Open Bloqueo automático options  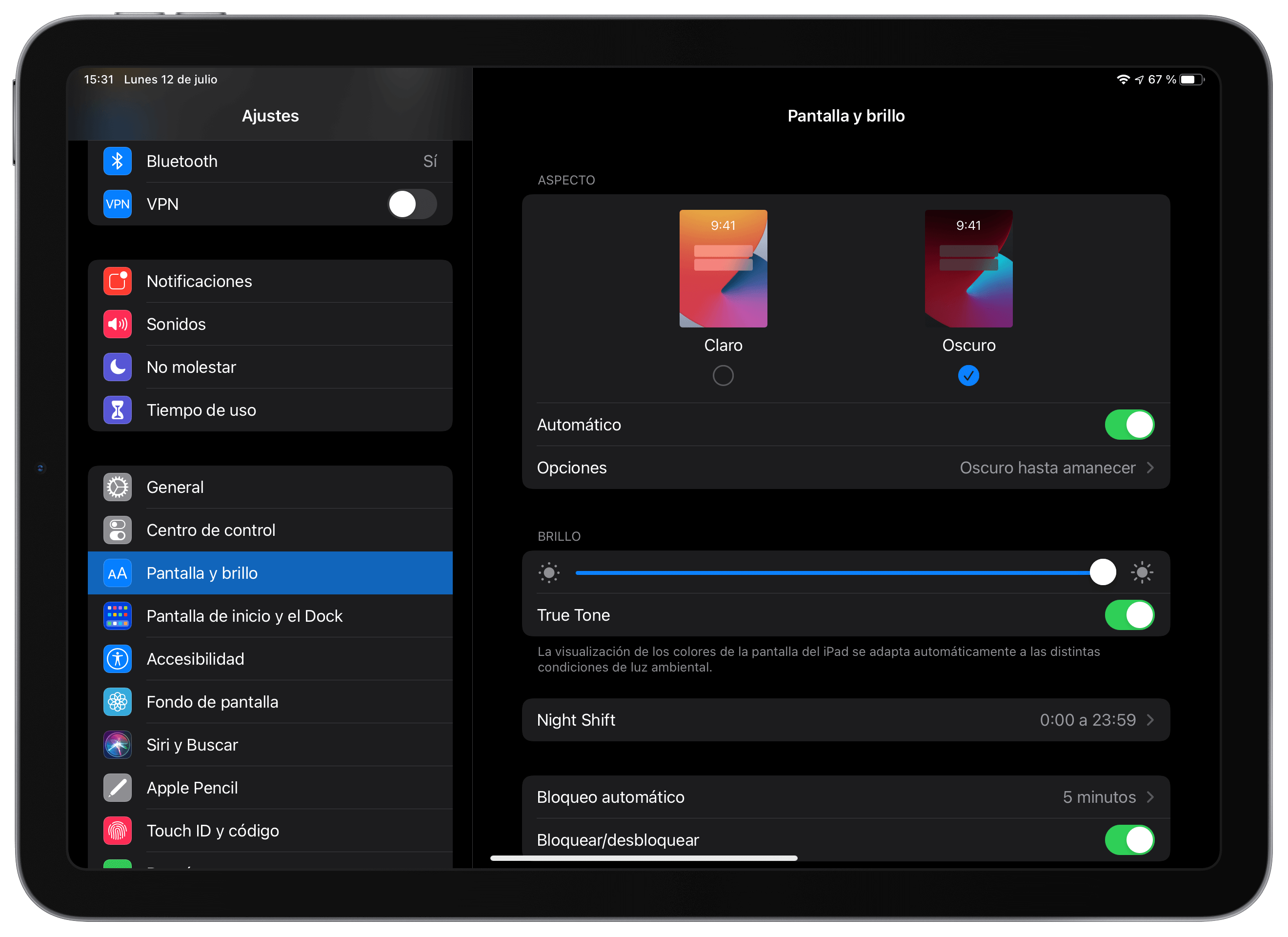tap(846, 796)
